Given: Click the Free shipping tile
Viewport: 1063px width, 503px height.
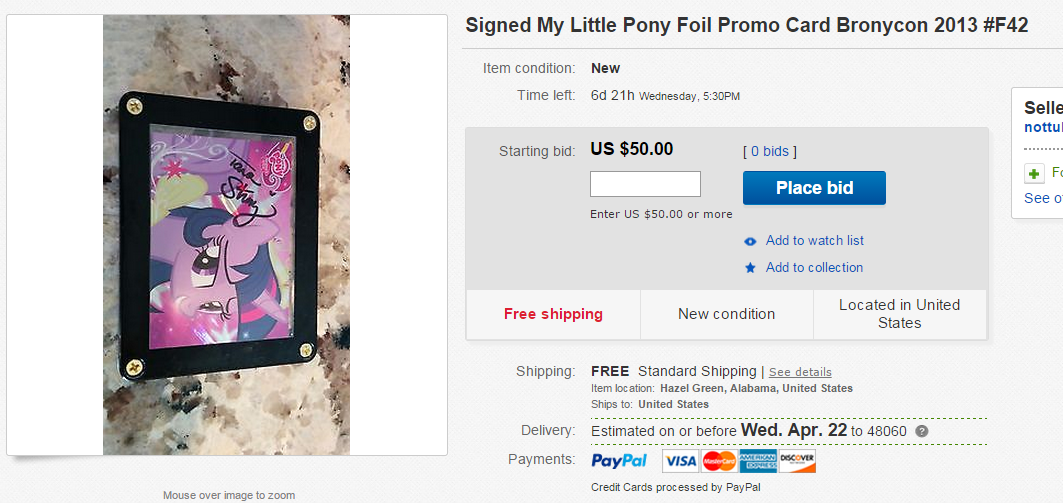Looking at the screenshot, I should pos(553,314).
